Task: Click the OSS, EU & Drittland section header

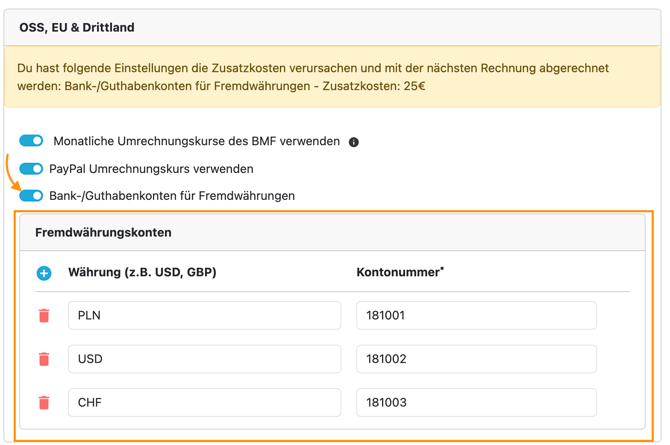Action: click(77, 28)
